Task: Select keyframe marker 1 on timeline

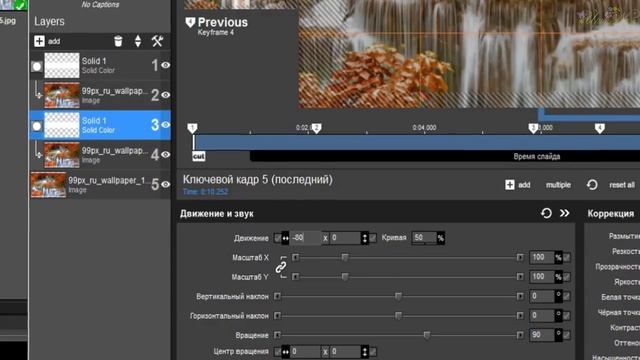Action: click(x=192, y=129)
